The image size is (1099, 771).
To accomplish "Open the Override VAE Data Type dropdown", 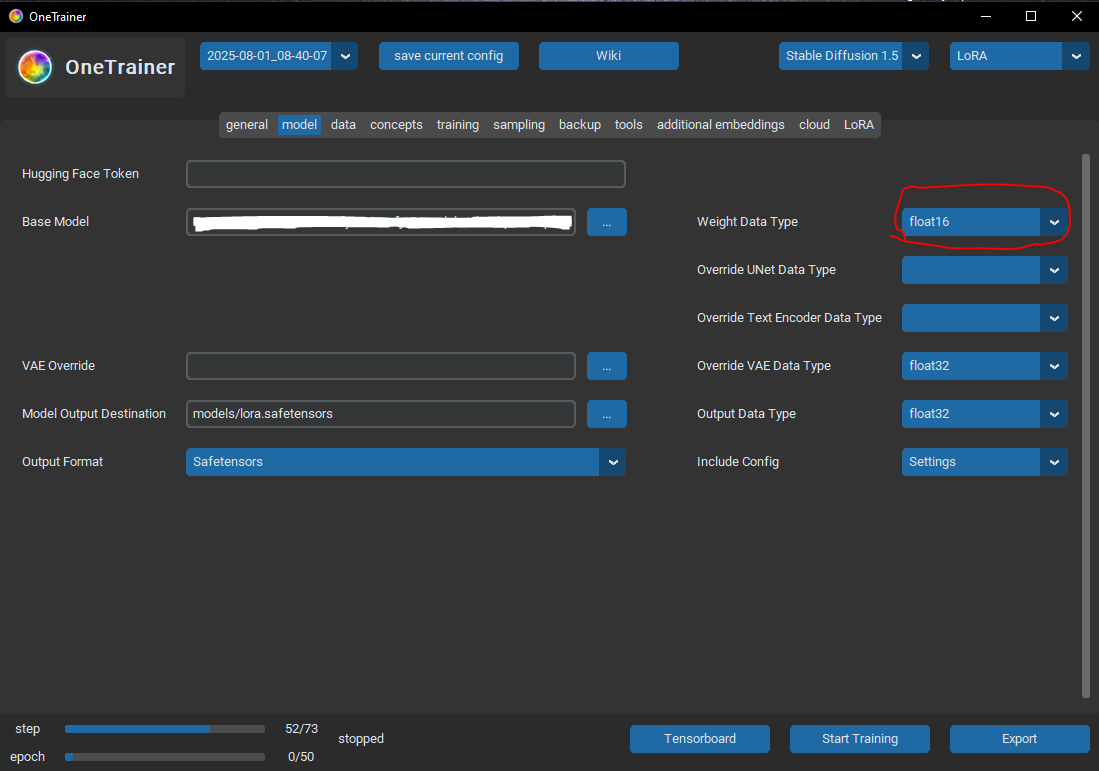I will click(984, 366).
